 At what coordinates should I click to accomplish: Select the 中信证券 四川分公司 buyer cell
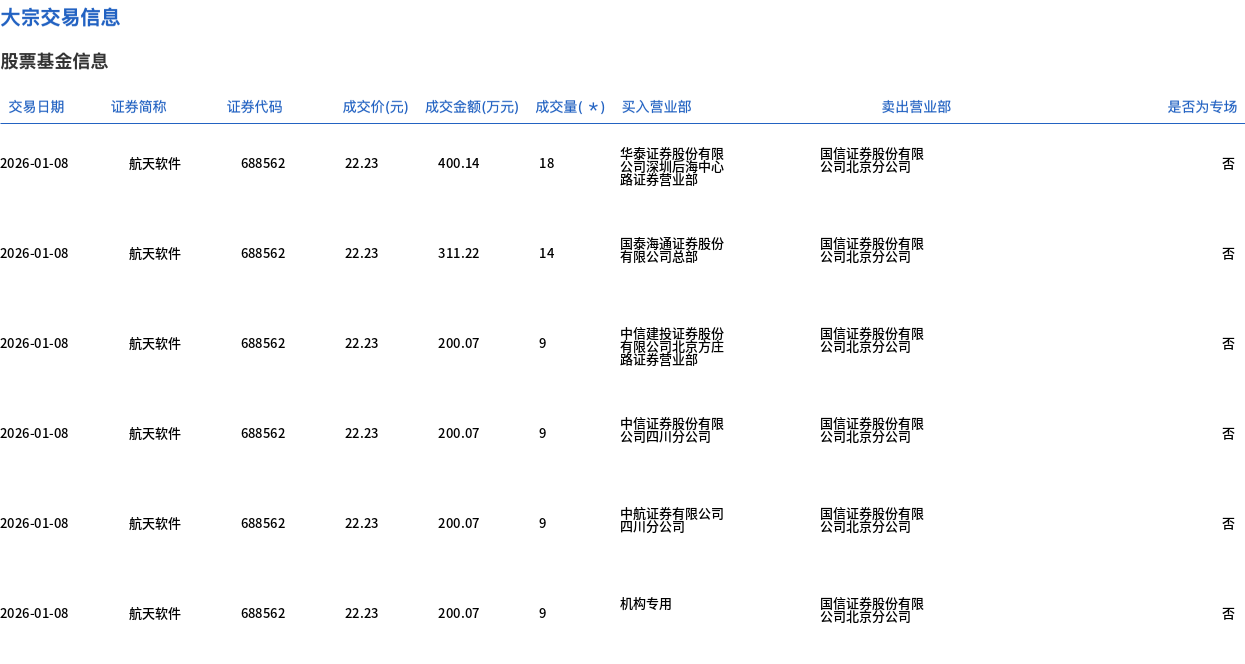(672, 430)
